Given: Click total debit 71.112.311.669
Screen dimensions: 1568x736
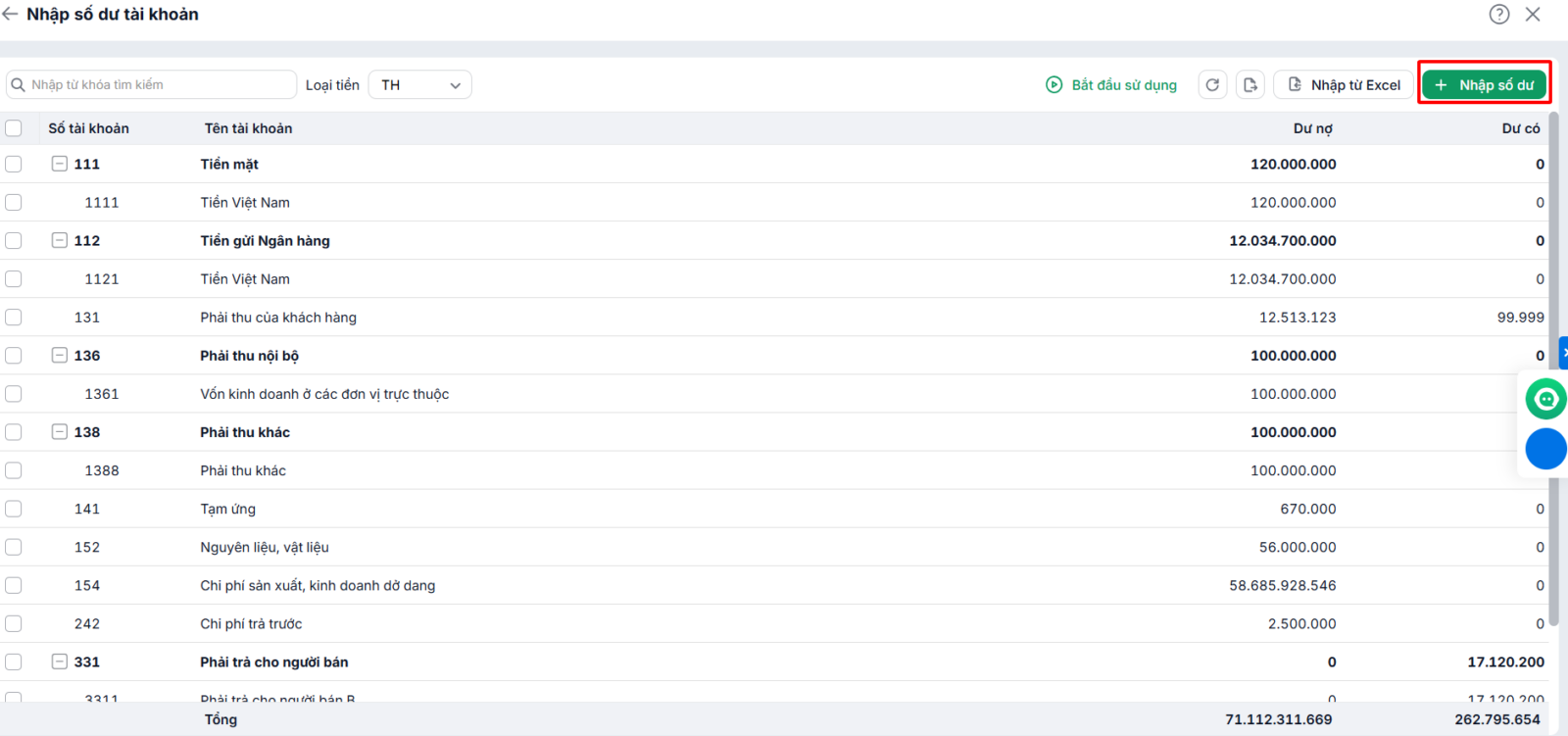Looking at the screenshot, I should (1279, 719).
